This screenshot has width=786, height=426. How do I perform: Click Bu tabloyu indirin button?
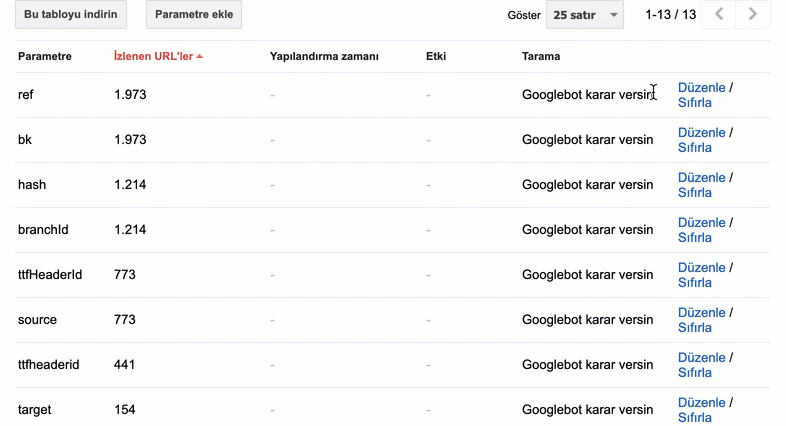pos(71,15)
